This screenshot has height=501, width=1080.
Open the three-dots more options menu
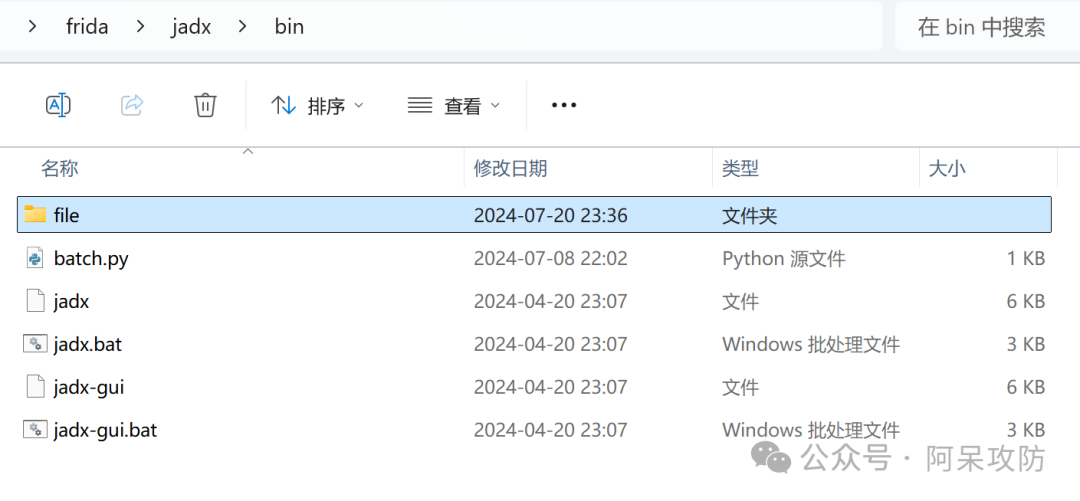point(564,105)
